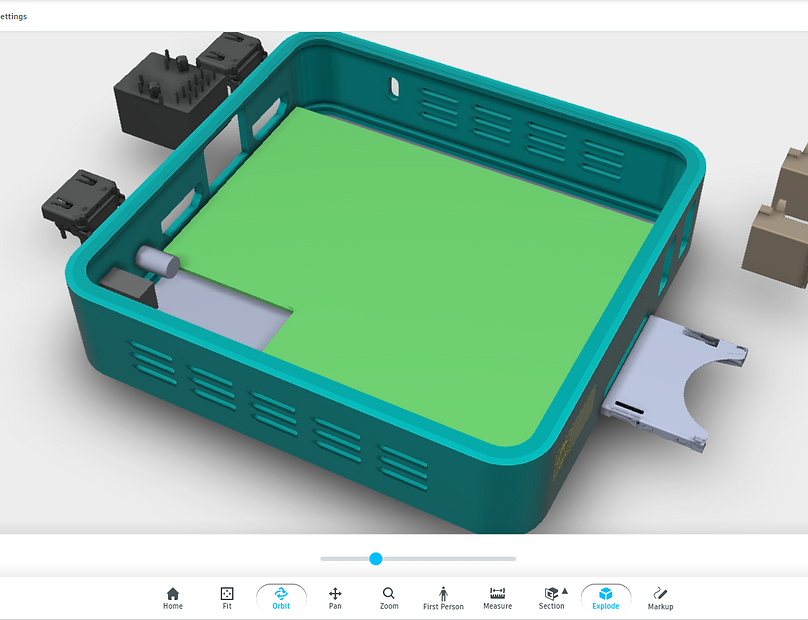Open the Settings tab at top left
This screenshot has height=620, width=808.
(x=14, y=16)
